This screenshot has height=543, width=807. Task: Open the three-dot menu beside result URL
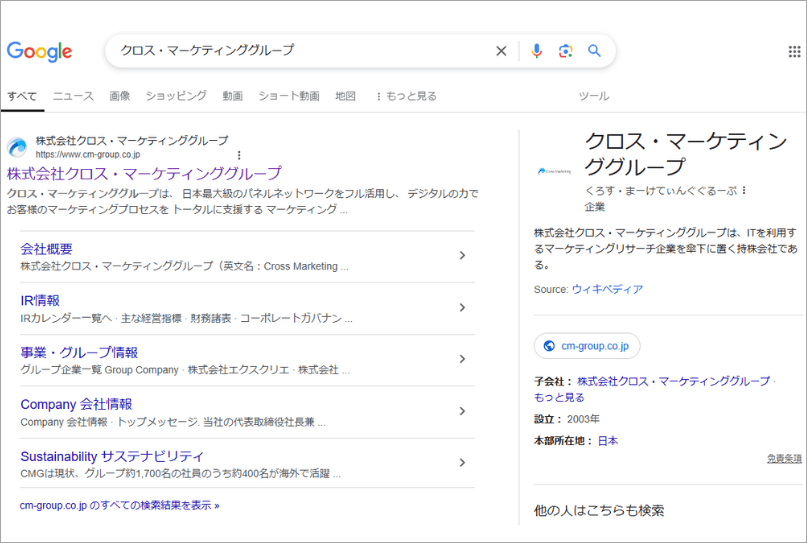click(x=239, y=155)
